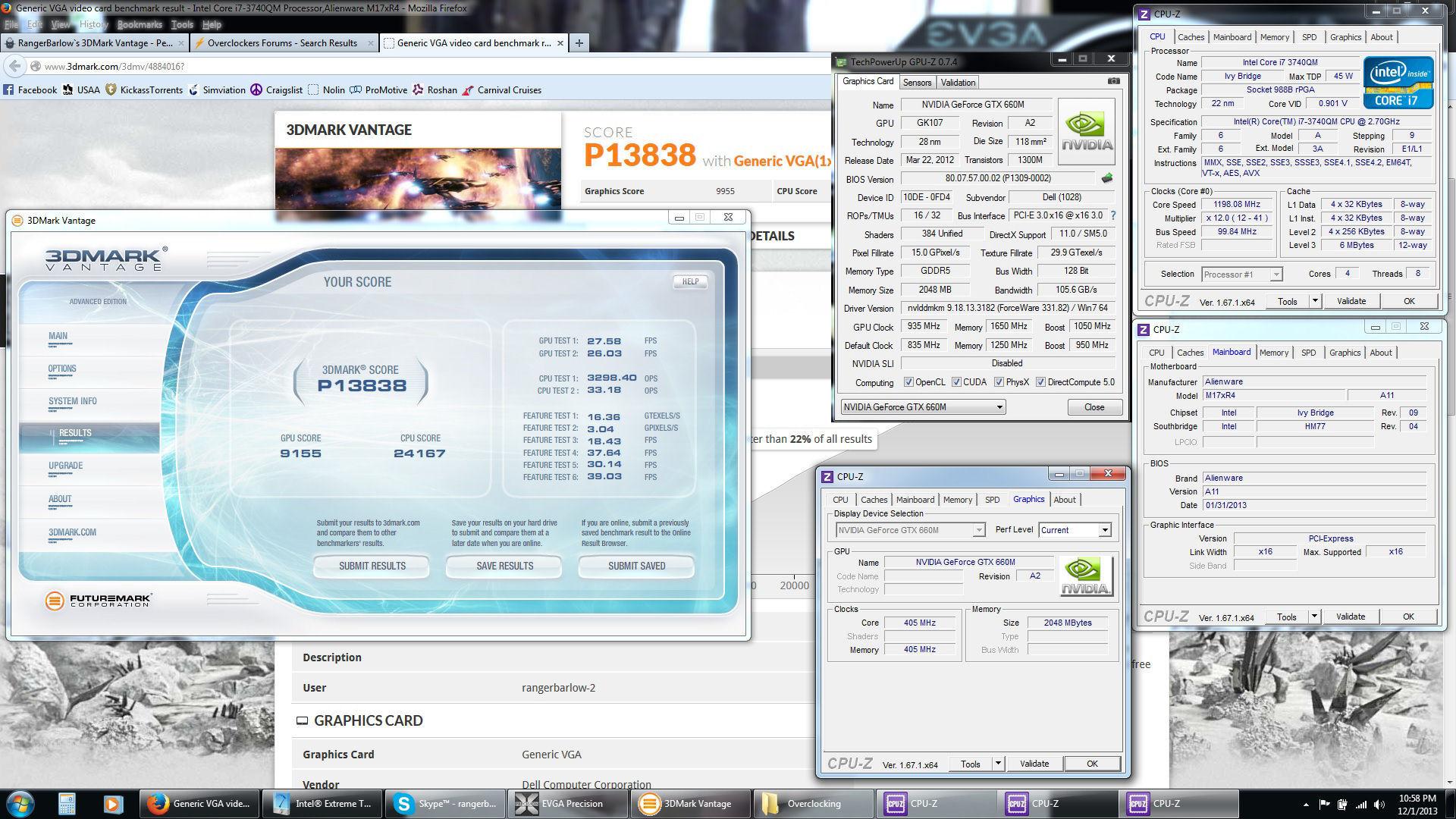Viewport: 1456px width, 819px height.
Task: Open the Processor #1 selection dropdown
Action: click(x=1241, y=275)
